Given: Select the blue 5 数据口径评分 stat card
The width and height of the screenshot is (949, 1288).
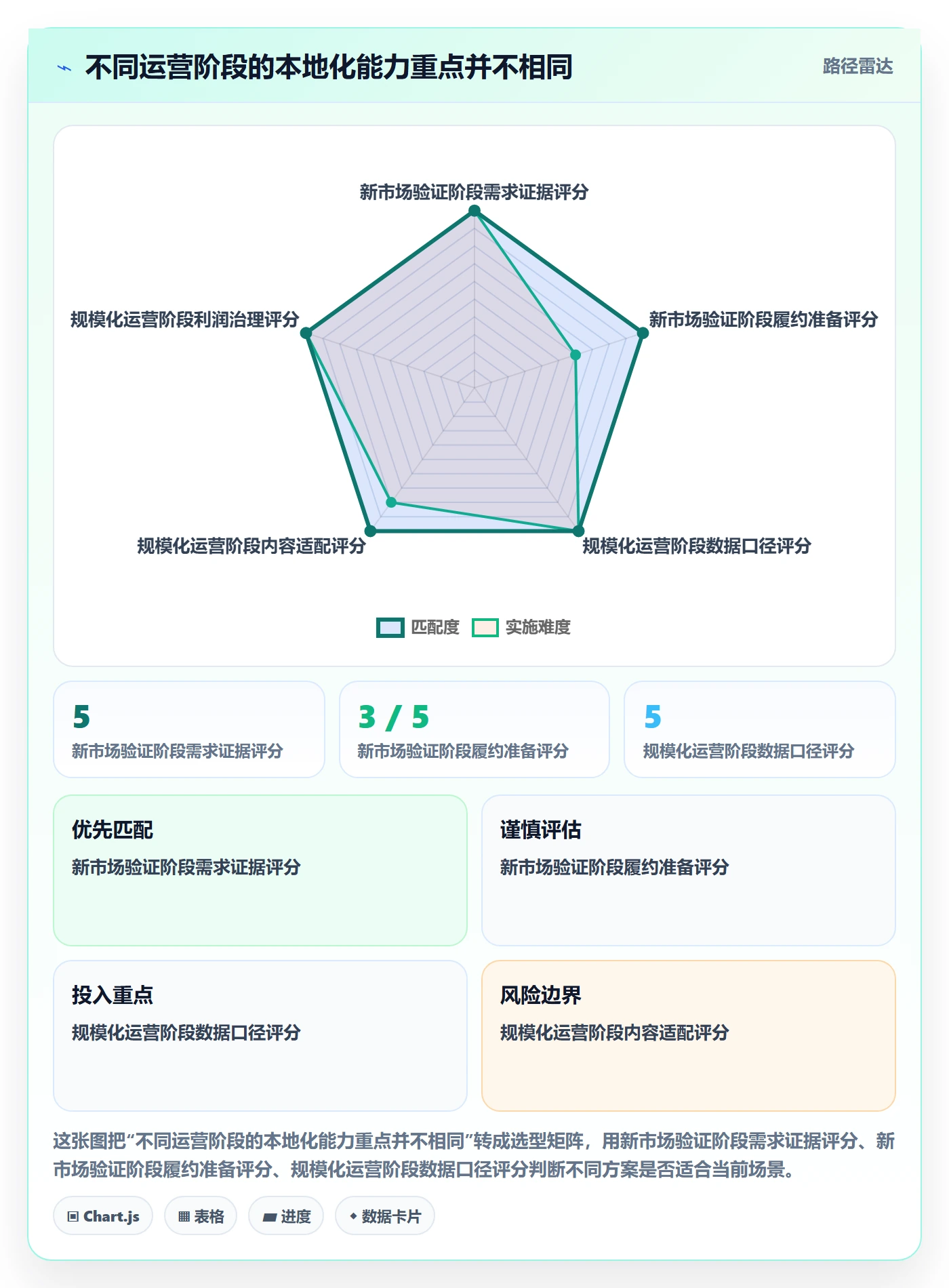Looking at the screenshot, I should pyautogui.click(x=760, y=729).
